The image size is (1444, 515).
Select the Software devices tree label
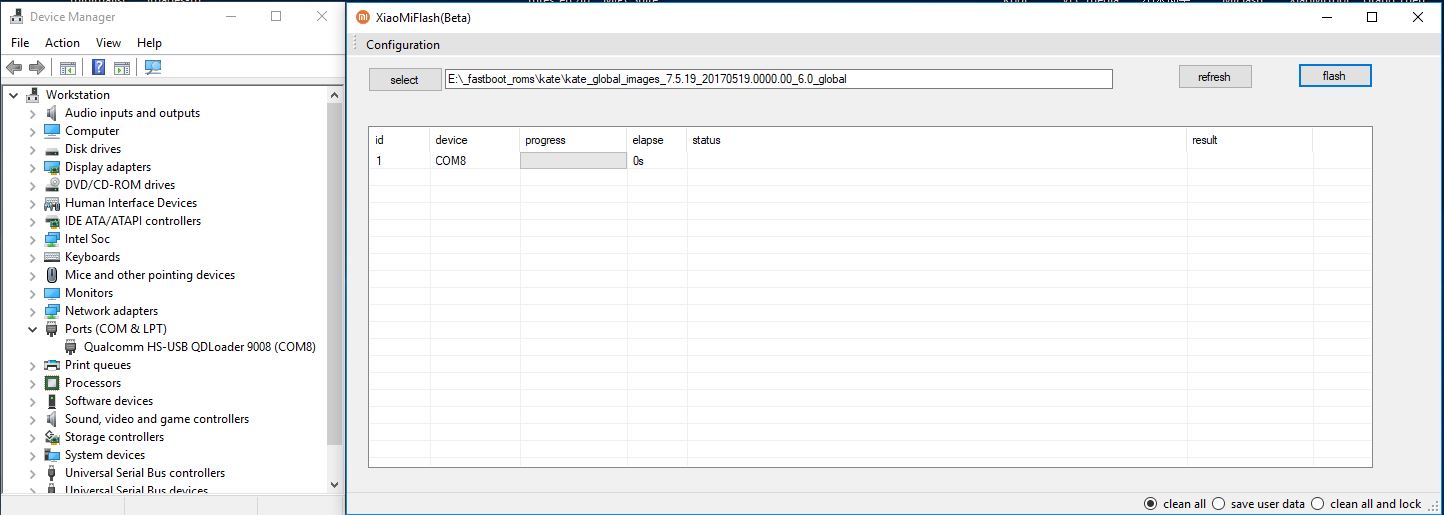[109, 401]
